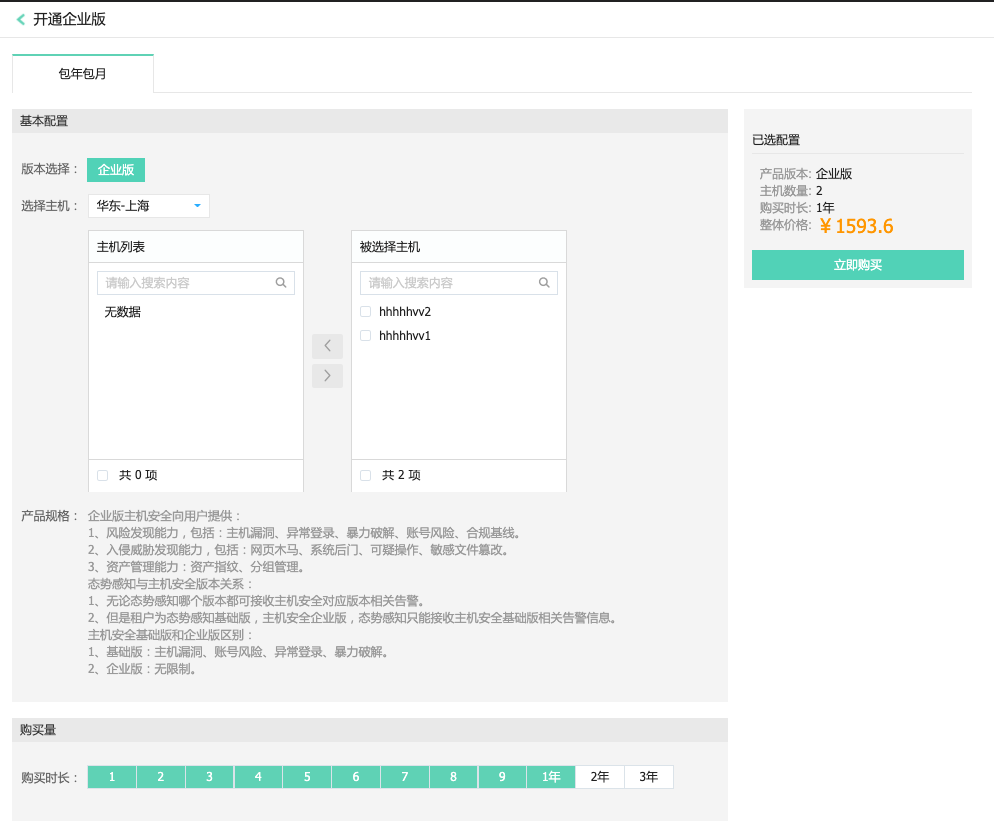Check the hhhhhvv2 host checkbox
This screenshot has height=836, width=994.
[365, 311]
